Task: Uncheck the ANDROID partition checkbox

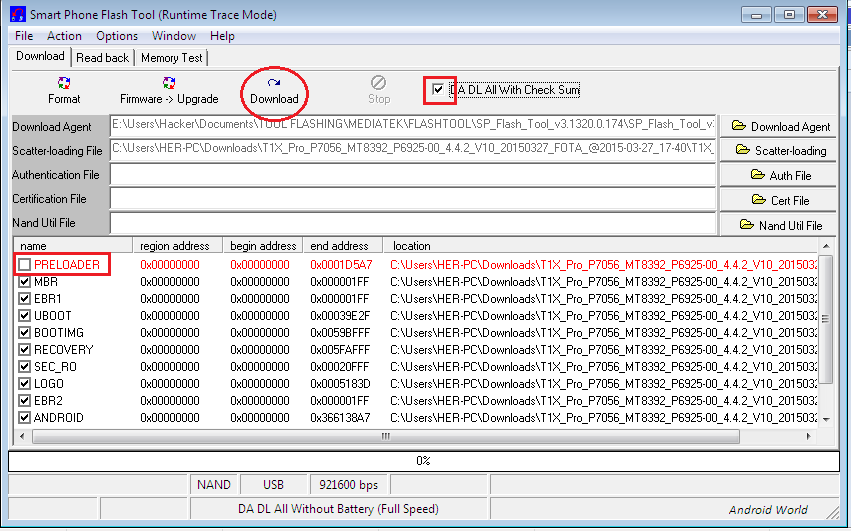Action: tap(24, 418)
